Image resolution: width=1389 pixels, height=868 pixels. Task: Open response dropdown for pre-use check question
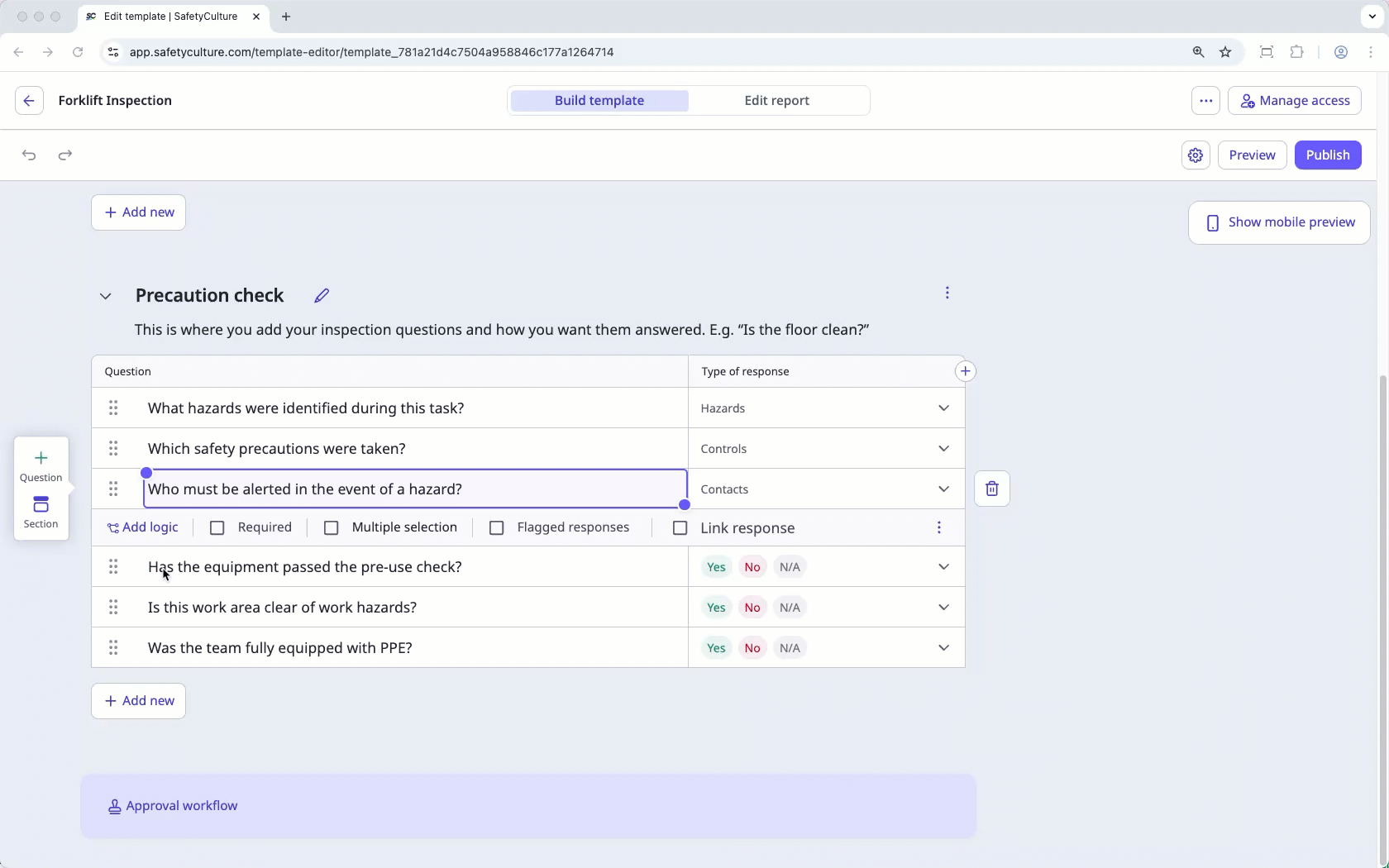pyautogui.click(x=943, y=567)
